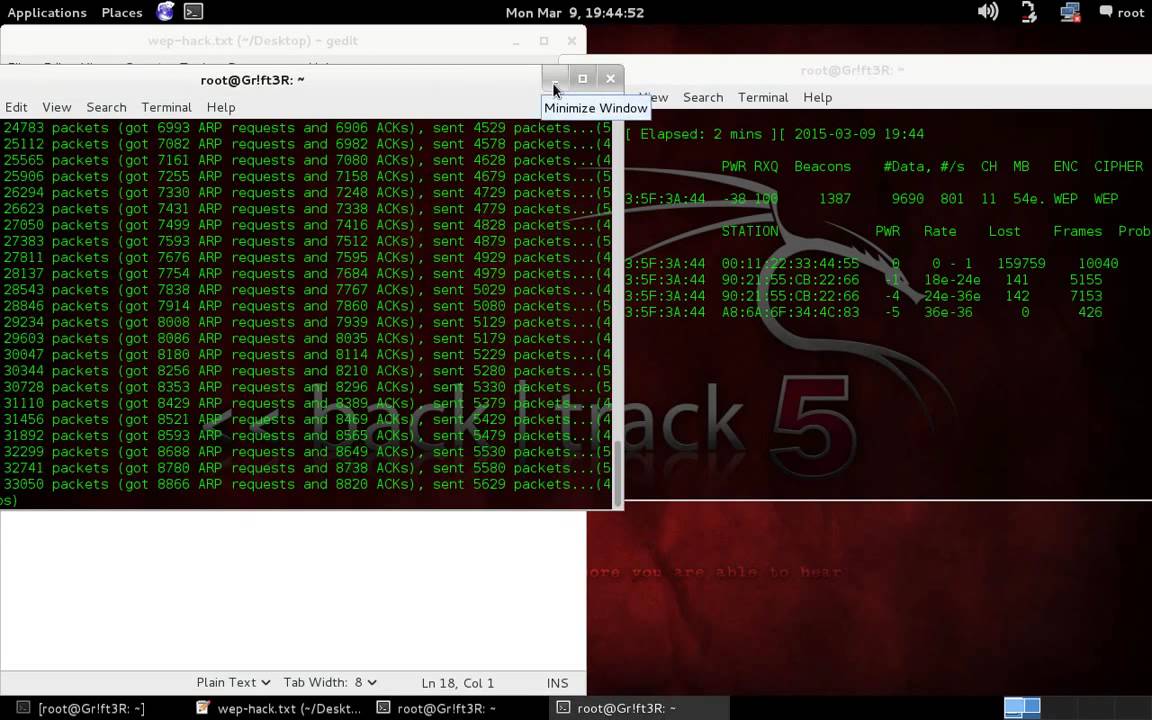Image resolution: width=1152 pixels, height=720 pixels.
Task: Open Tab Width dropdown in gedit
Action: [x=330, y=683]
